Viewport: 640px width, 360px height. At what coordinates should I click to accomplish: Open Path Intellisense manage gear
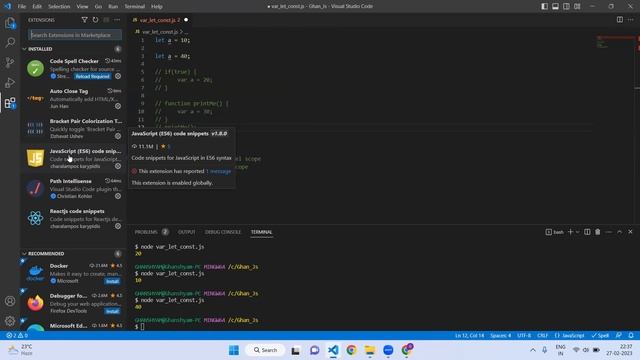(x=118, y=196)
